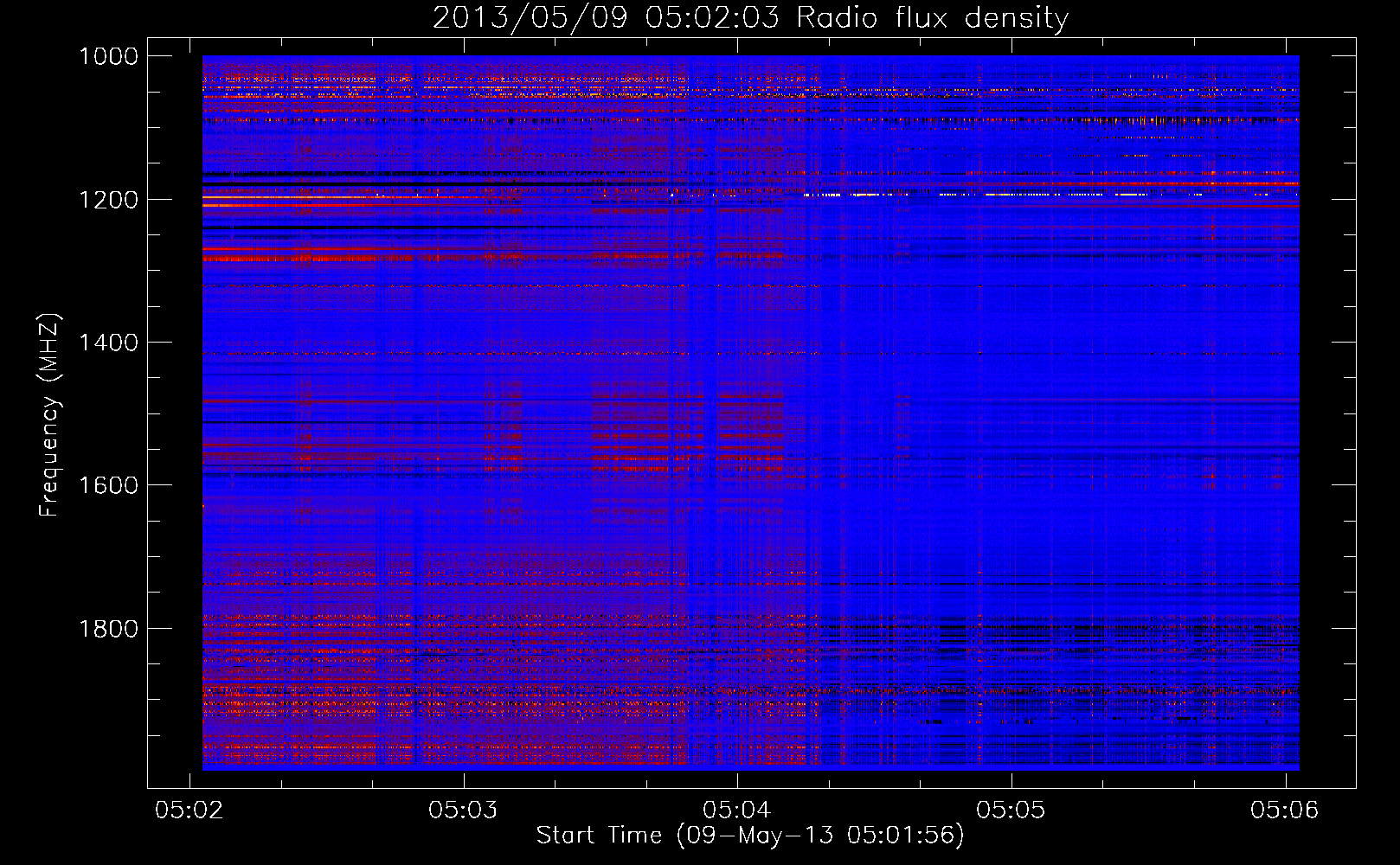Image resolution: width=1400 pixels, height=865 pixels.
Task: Click the 1600 frequency tick label
Action: [108, 485]
